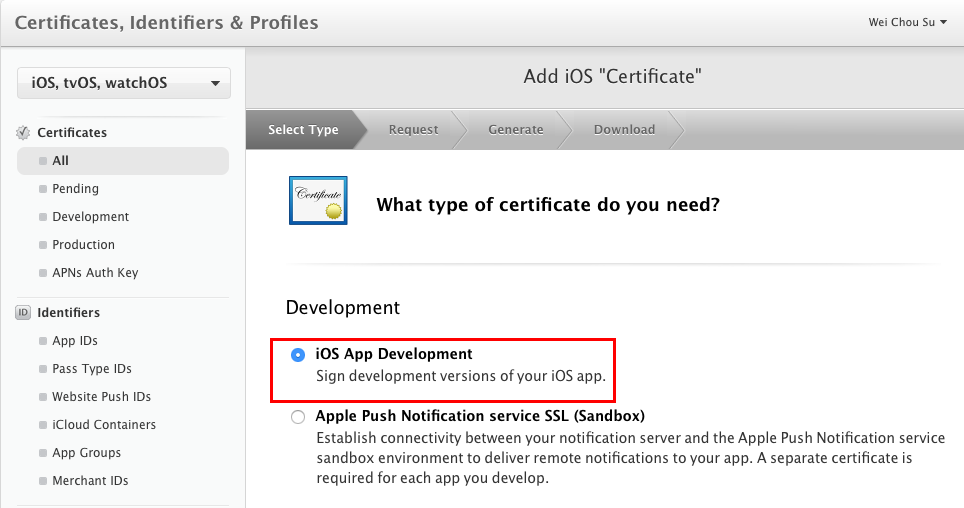Click the Download step tab

point(624,130)
